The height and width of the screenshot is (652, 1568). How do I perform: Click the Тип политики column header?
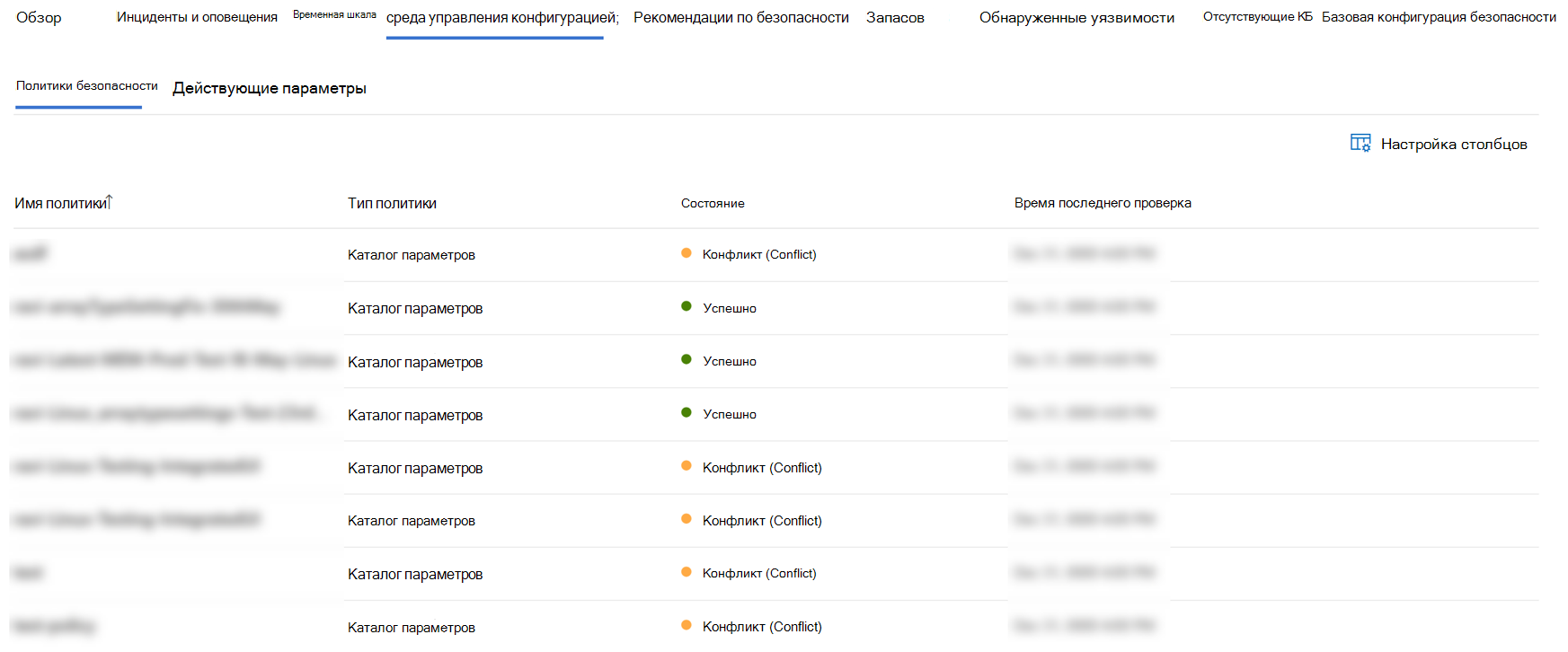392,203
